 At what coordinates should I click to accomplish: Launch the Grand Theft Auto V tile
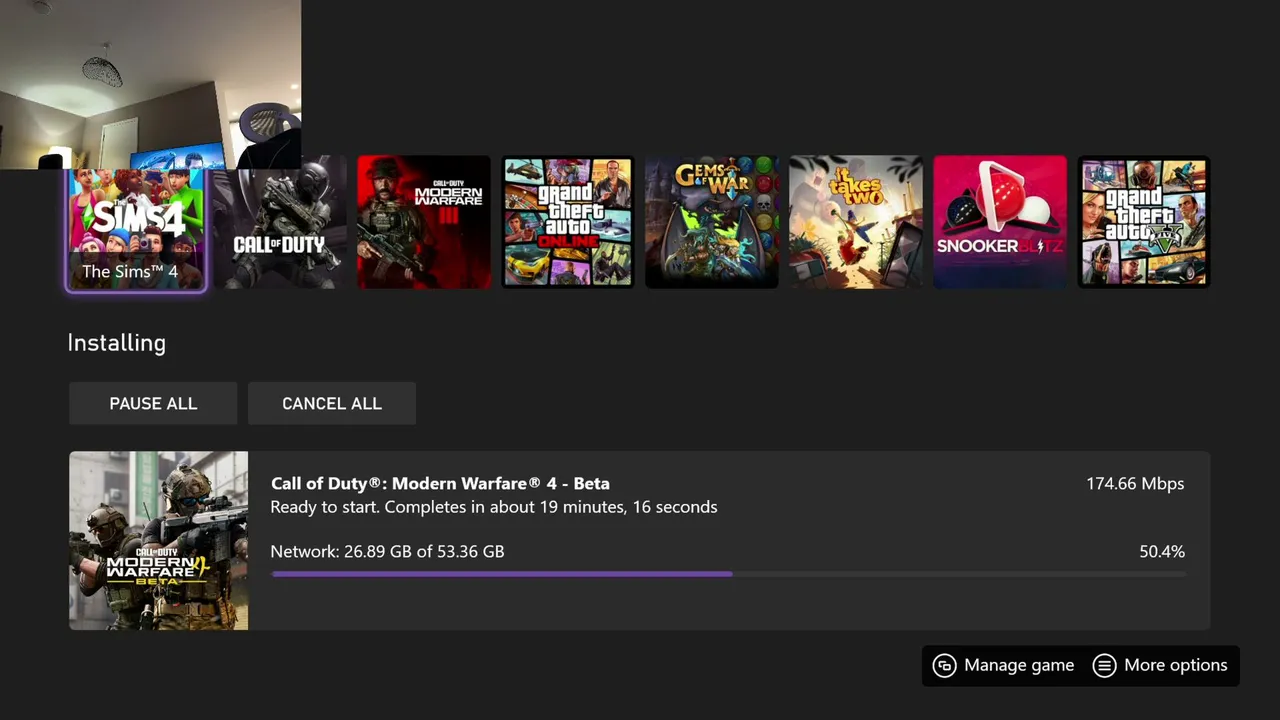coord(1144,222)
